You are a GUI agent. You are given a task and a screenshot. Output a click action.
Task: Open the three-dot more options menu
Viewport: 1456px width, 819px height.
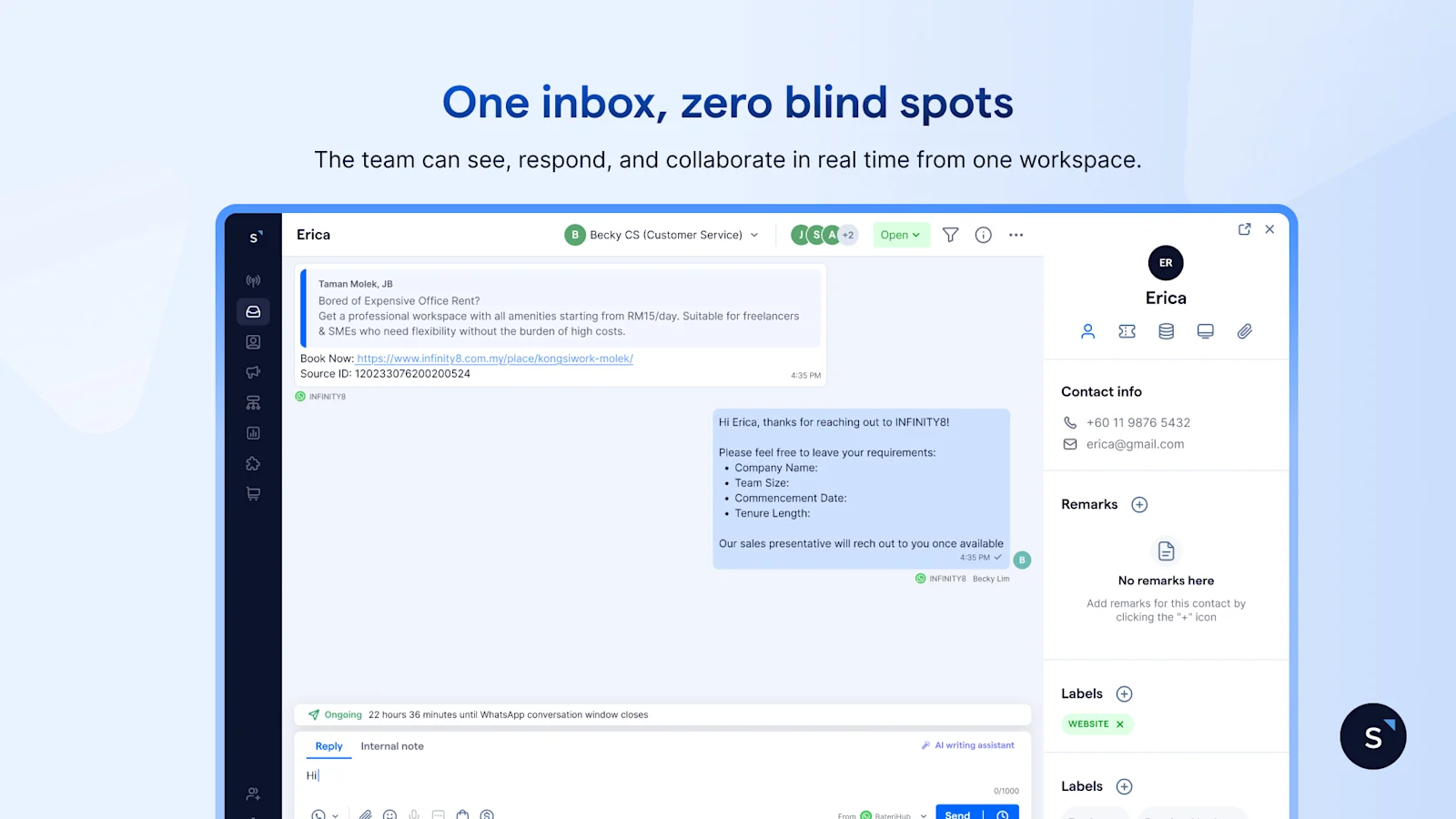click(1016, 235)
